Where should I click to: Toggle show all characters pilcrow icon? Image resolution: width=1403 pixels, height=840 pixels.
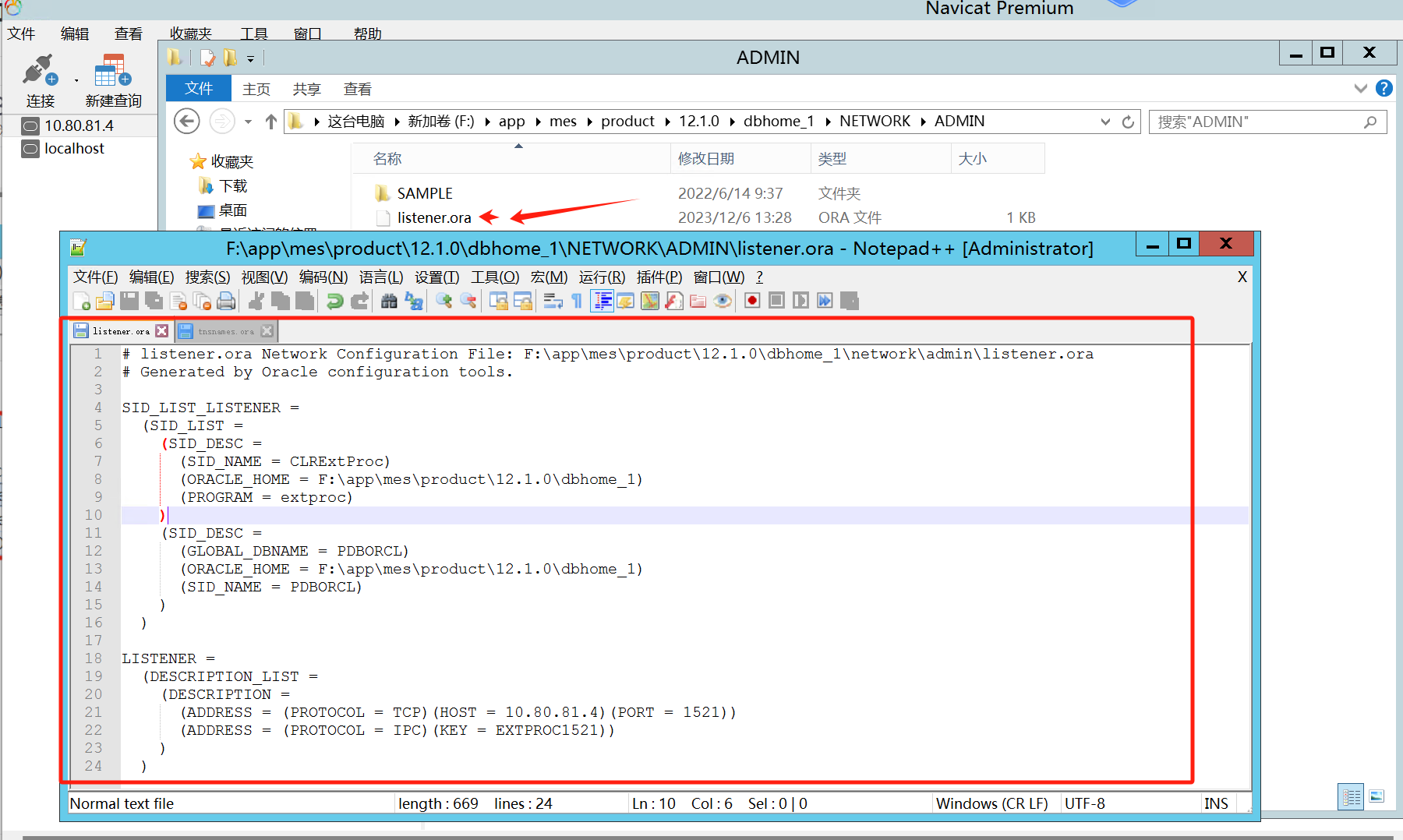(577, 302)
